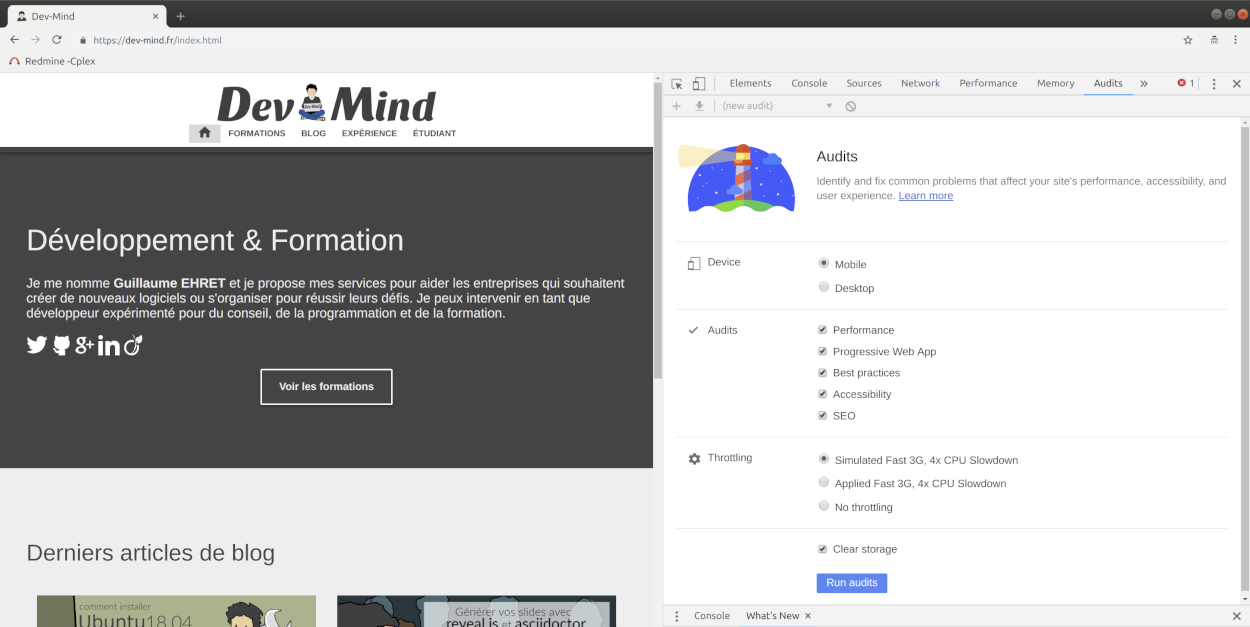Close the DevTools panel

coord(1236,84)
